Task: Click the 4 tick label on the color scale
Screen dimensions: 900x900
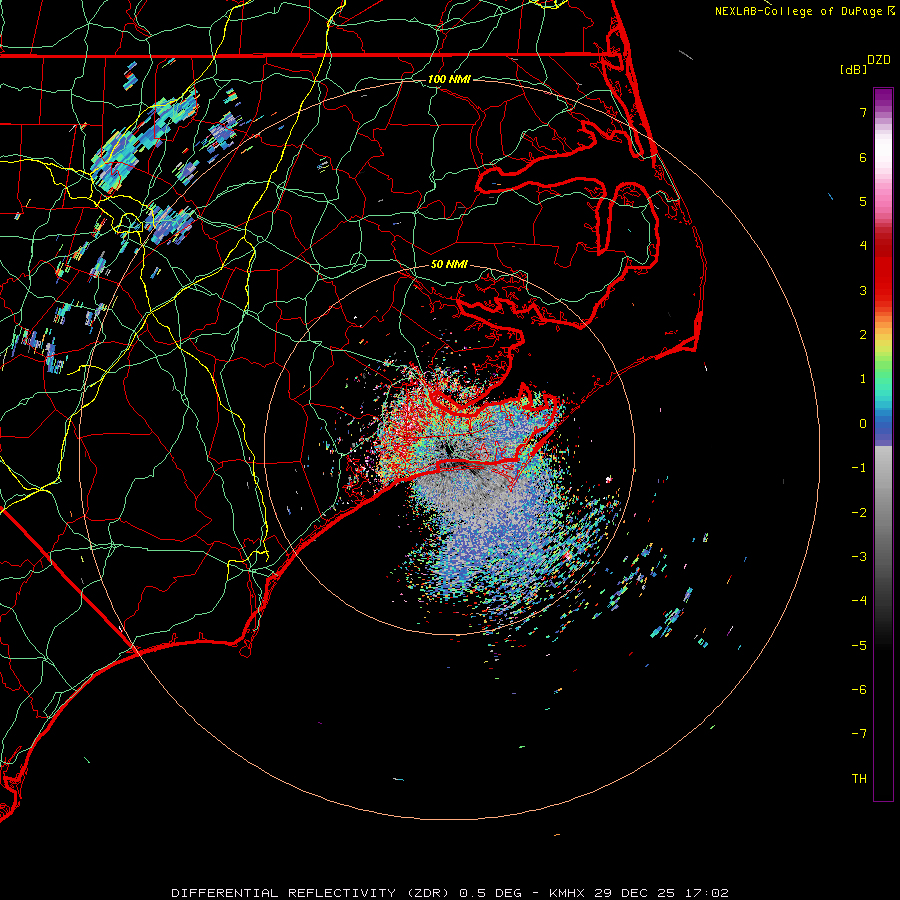Action: pos(863,246)
